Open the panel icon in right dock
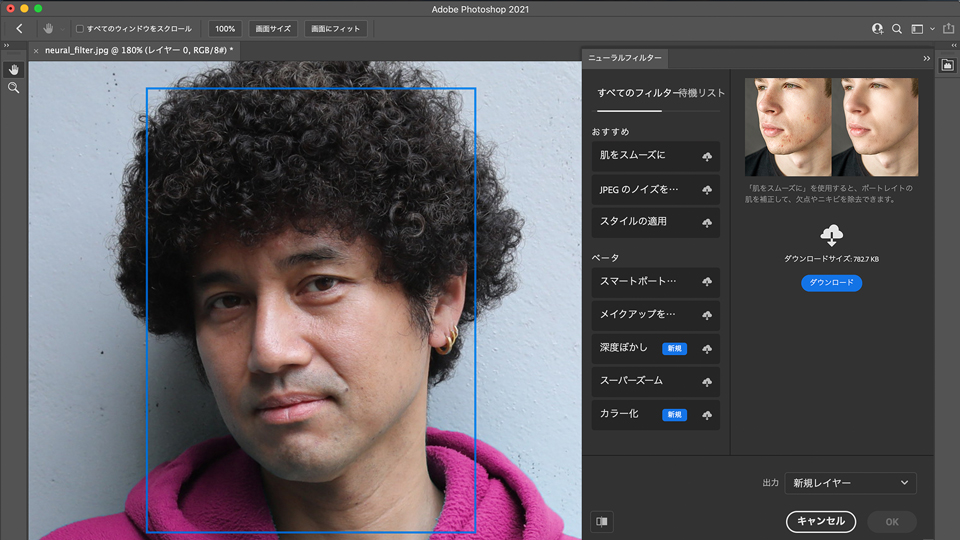 947,64
